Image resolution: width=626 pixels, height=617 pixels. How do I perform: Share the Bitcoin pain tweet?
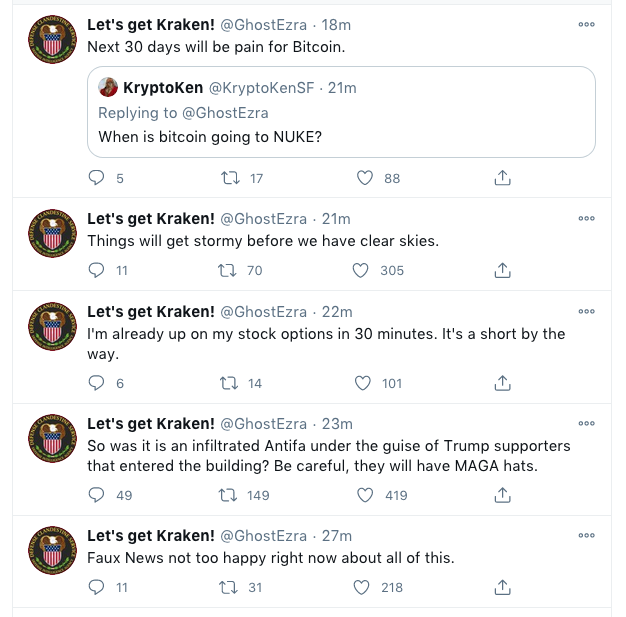click(x=503, y=178)
